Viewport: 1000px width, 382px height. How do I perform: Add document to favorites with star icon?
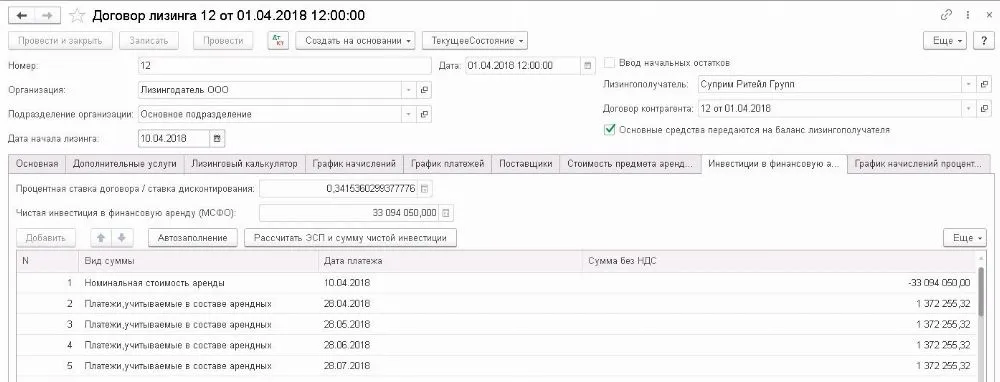77,15
